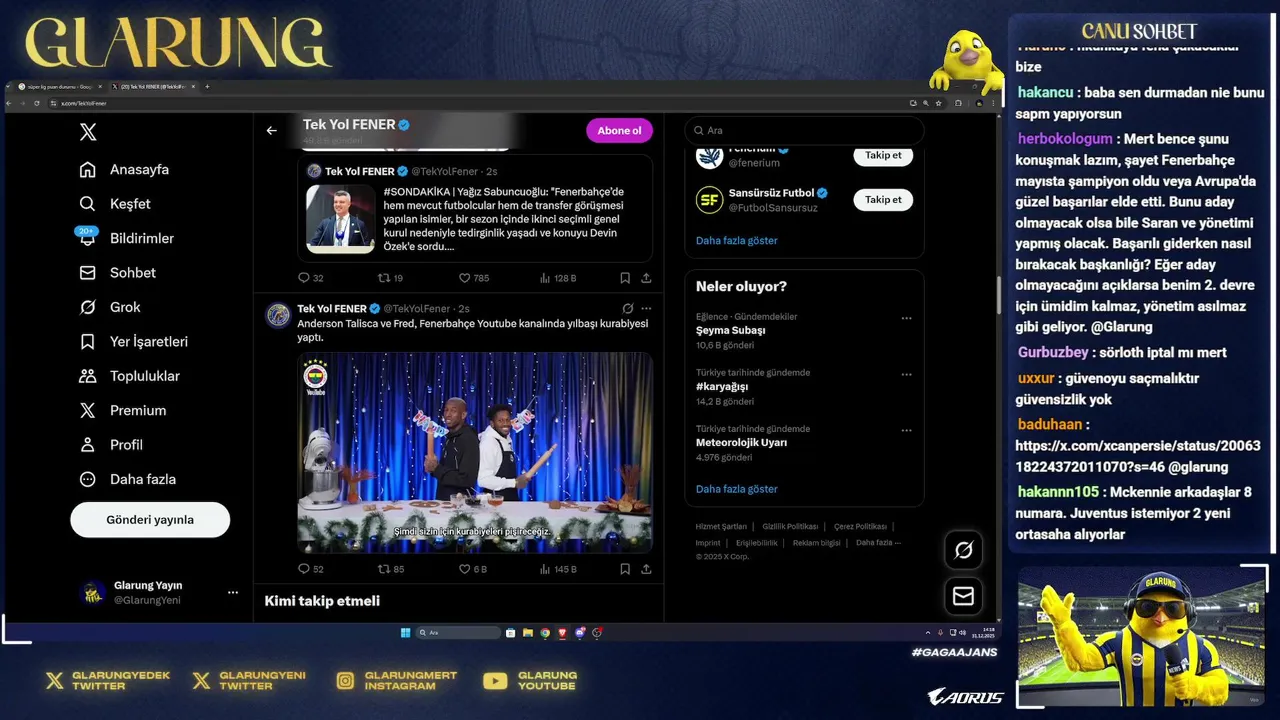Open Premium in the sidebar
The width and height of the screenshot is (1280, 720).
pos(122,410)
